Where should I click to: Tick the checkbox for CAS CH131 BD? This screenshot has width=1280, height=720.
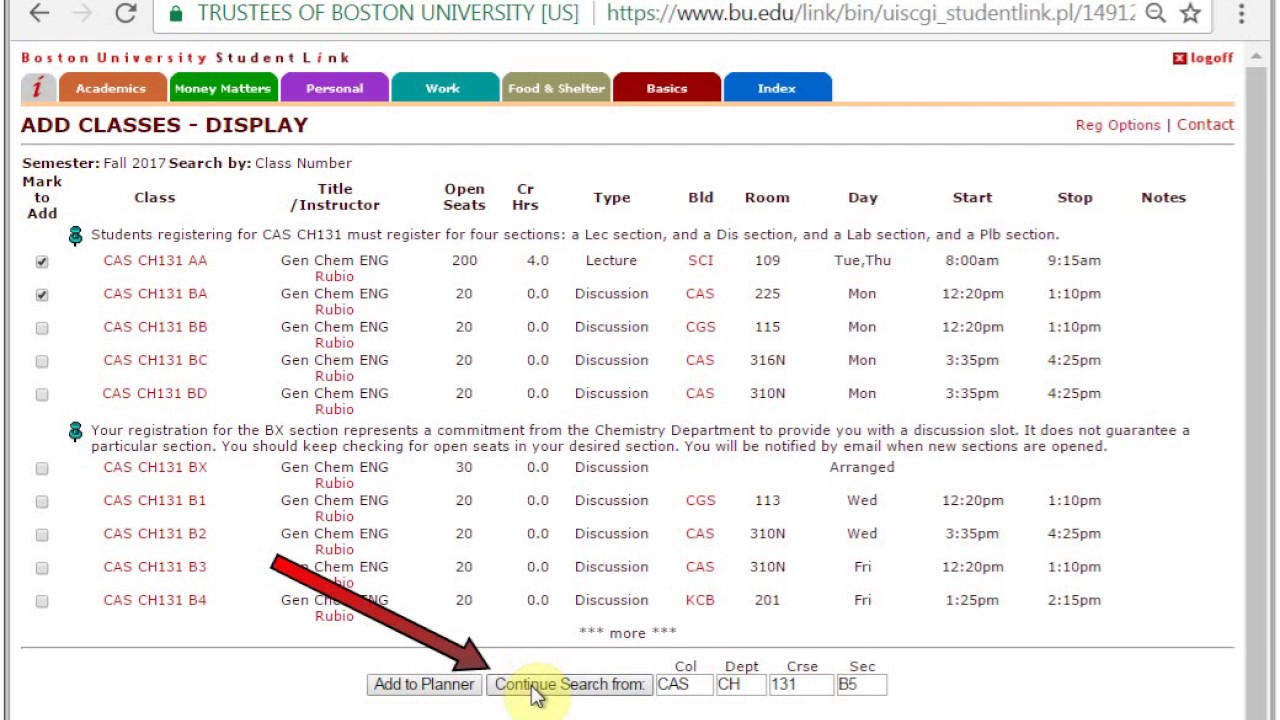coord(42,394)
